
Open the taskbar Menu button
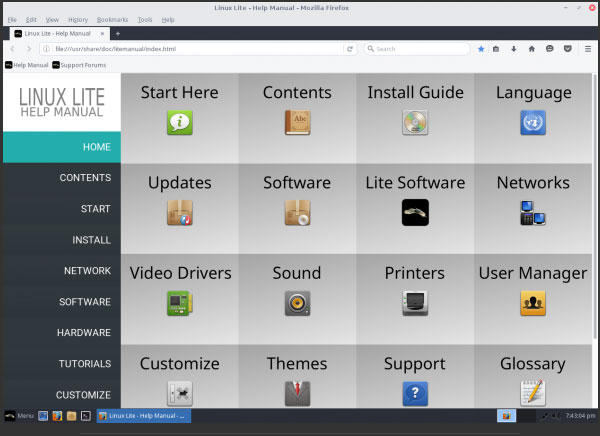click(19, 416)
